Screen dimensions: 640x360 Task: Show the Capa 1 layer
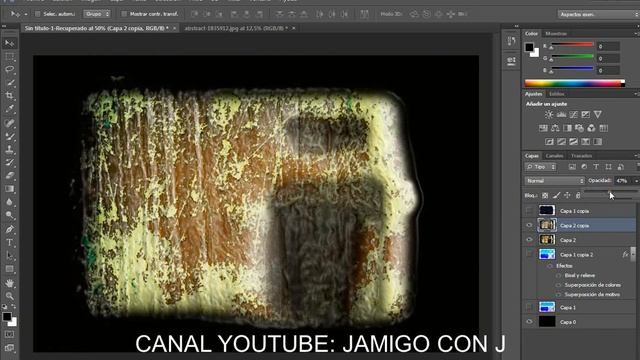tap(529, 307)
